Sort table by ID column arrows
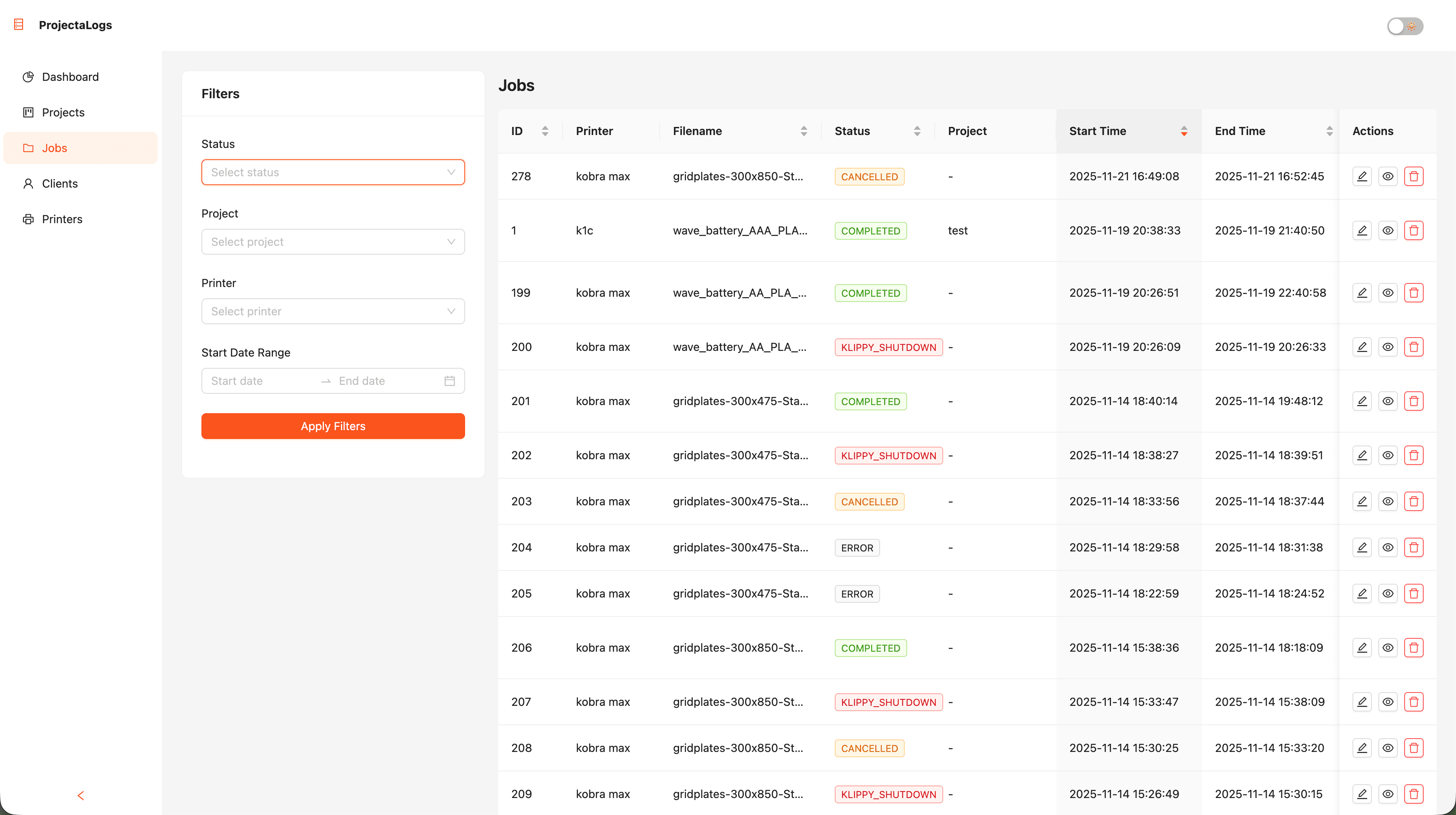The width and height of the screenshot is (1456, 815). 545,131
